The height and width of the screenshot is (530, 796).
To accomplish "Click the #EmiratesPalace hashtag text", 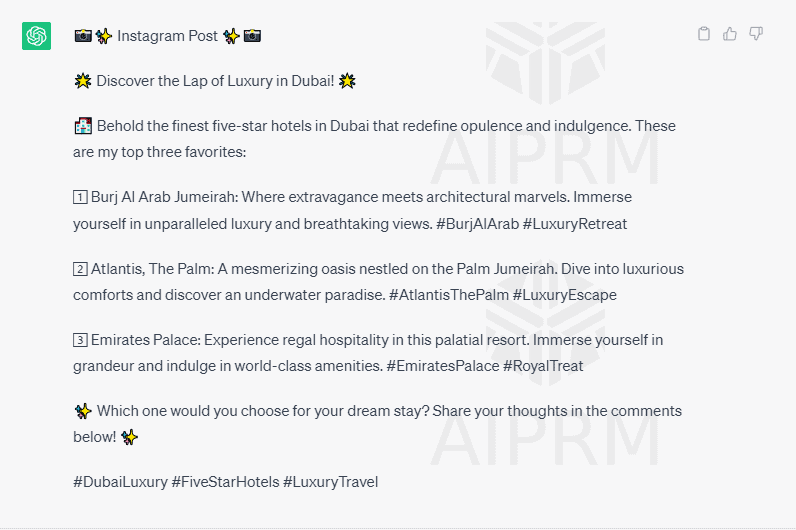I will (443, 366).
